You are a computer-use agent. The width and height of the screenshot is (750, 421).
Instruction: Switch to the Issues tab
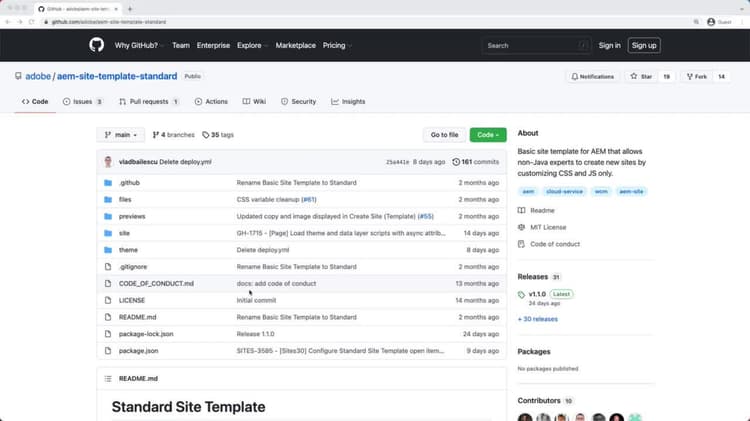tap(83, 101)
